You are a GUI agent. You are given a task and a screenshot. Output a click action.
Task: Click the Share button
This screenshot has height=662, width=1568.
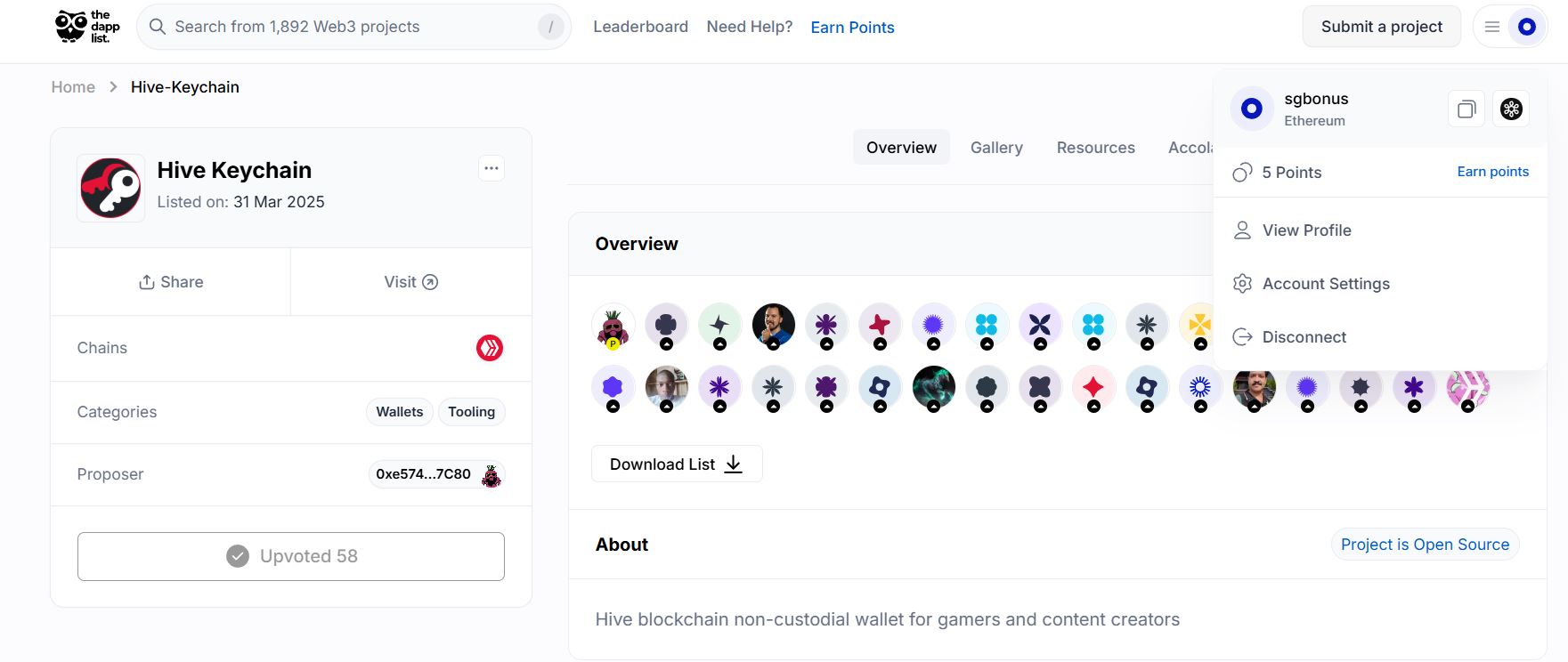171,282
